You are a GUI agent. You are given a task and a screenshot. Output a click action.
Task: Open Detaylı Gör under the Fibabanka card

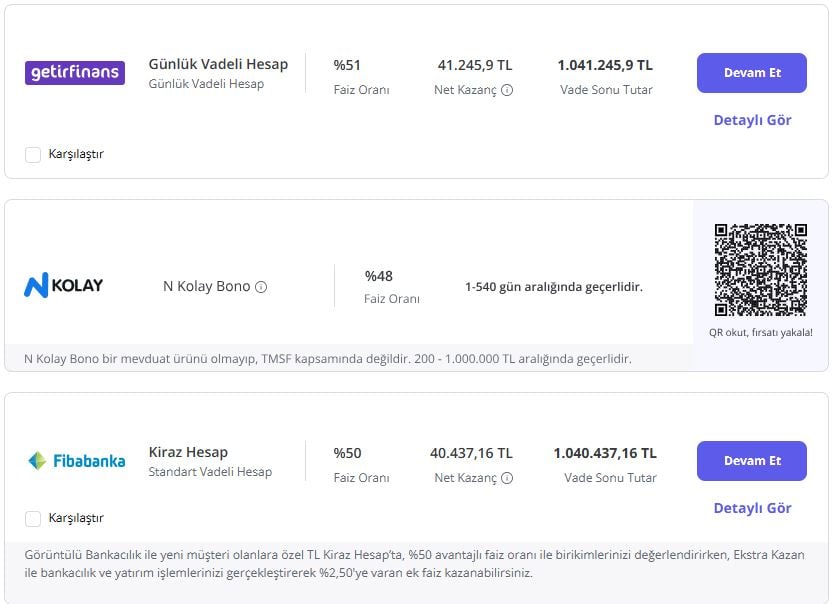tap(752, 510)
